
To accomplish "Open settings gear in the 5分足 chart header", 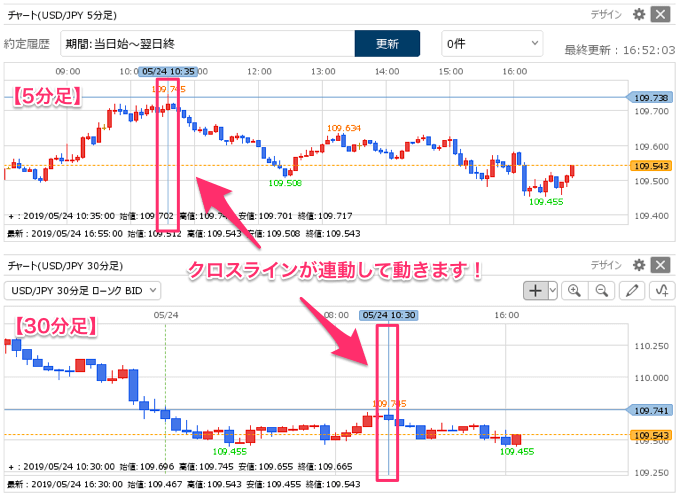I will pos(638,15).
